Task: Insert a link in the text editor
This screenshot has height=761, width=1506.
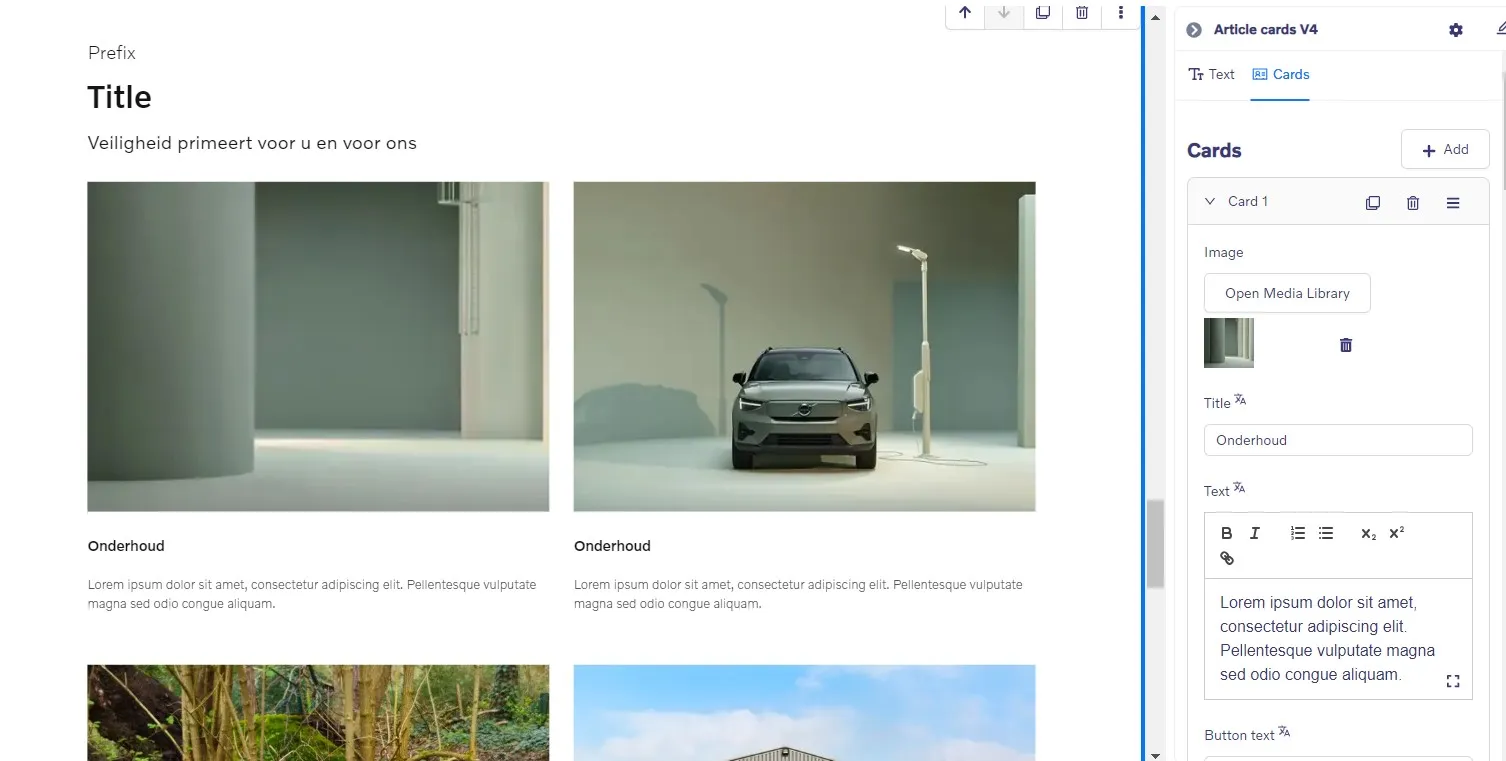Action: [1227, 558]
